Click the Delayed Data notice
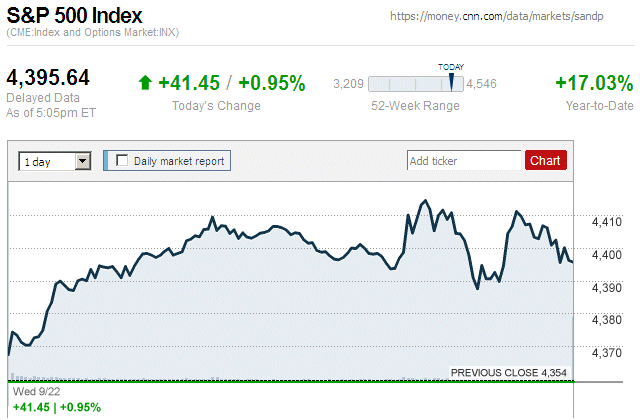Viewport: 640px width, 420px height. 43,98
